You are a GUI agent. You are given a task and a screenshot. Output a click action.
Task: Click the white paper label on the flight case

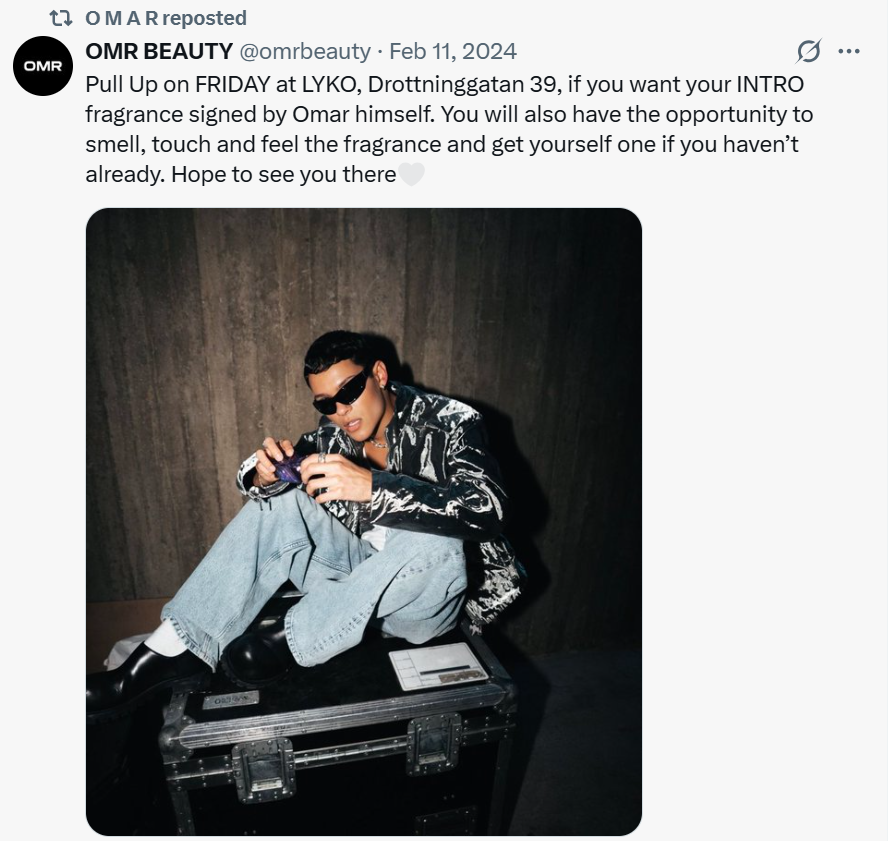(437, 664)
